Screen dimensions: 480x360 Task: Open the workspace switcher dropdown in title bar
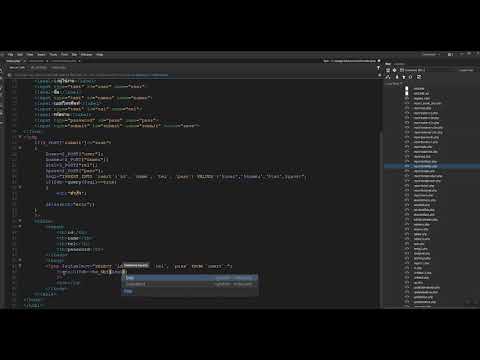(x=430, y=55)
